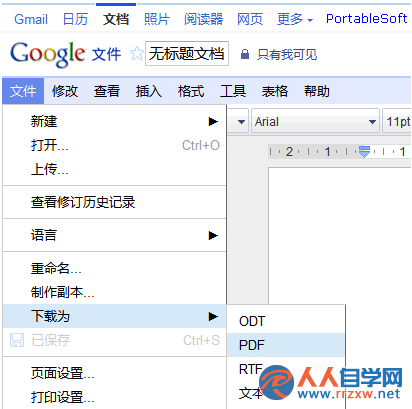Image resolution: width=412 pixels, height=409 pixels.
Task: Choose 制作副本... menu entry
Action: tap(114, 292)
